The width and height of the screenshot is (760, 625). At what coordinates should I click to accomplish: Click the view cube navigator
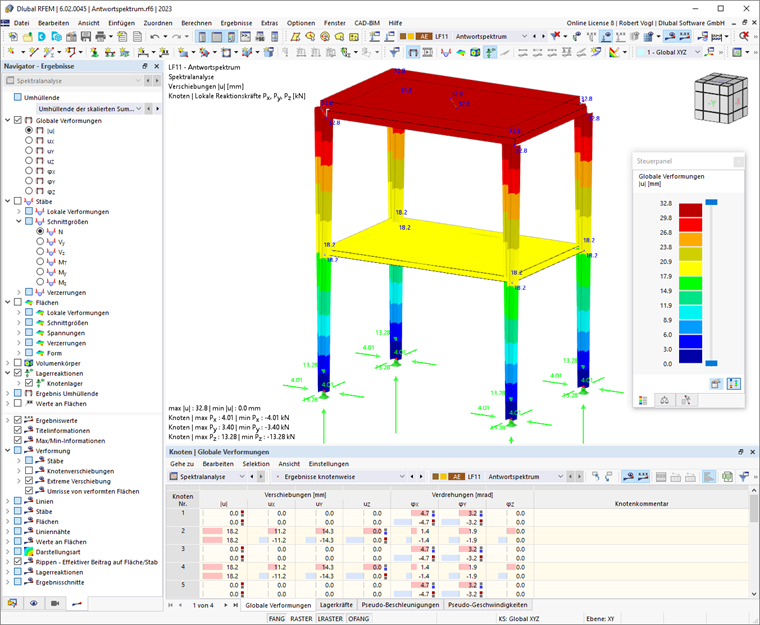(x=719, y=99)
